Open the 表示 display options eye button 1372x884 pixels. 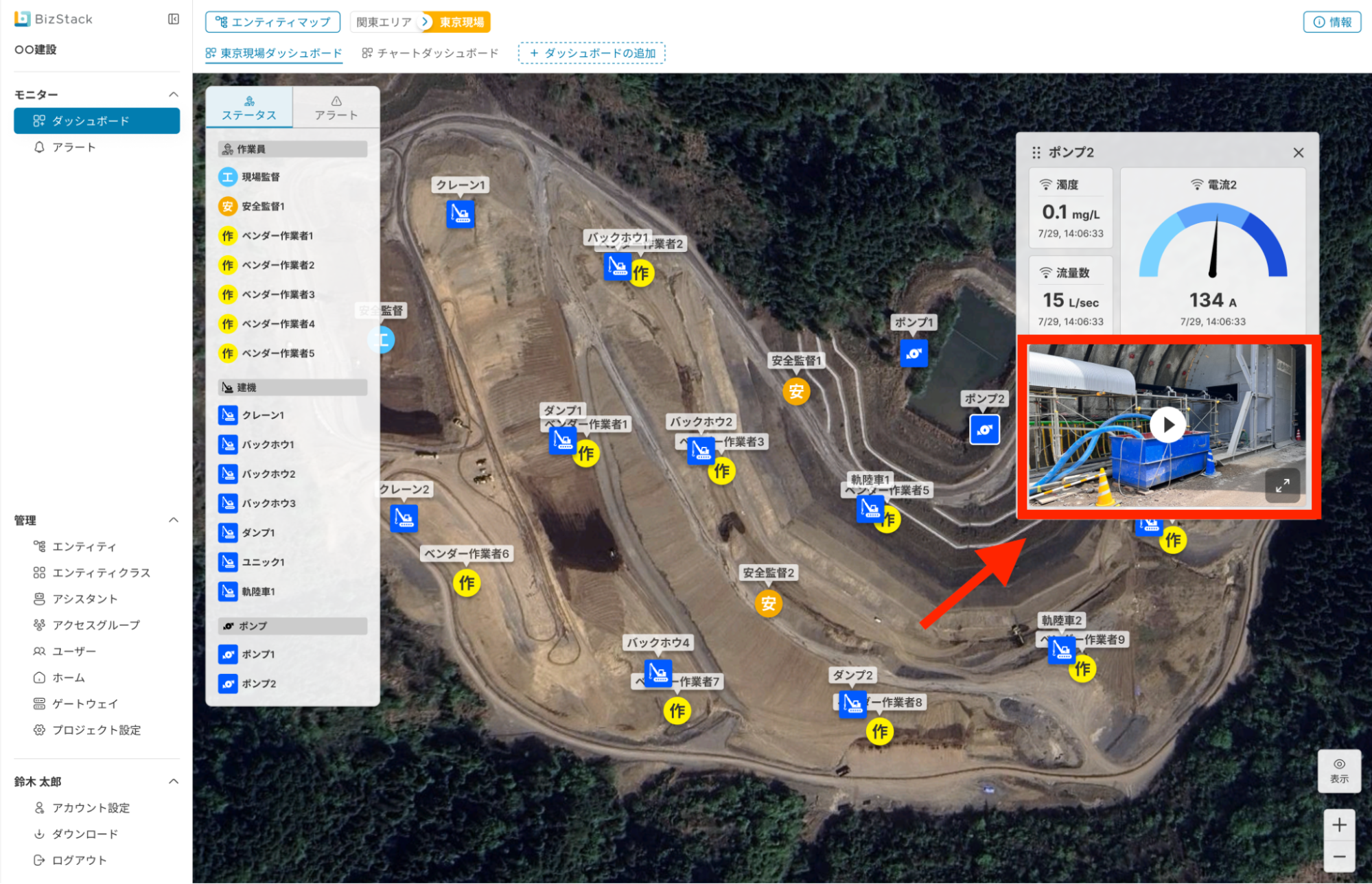pos(1338,770)
